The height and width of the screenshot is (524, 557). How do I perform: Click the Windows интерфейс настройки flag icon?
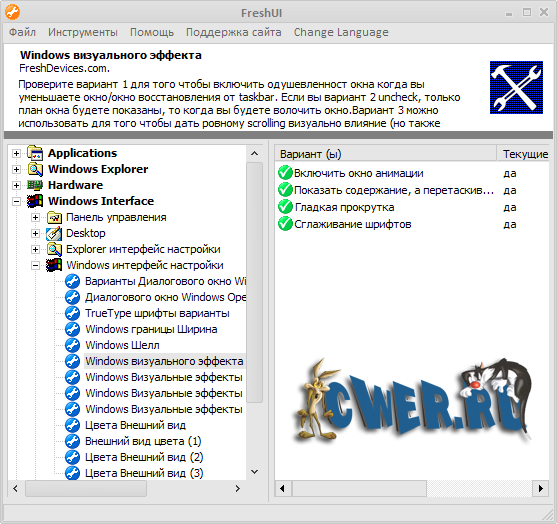point(54,265)
